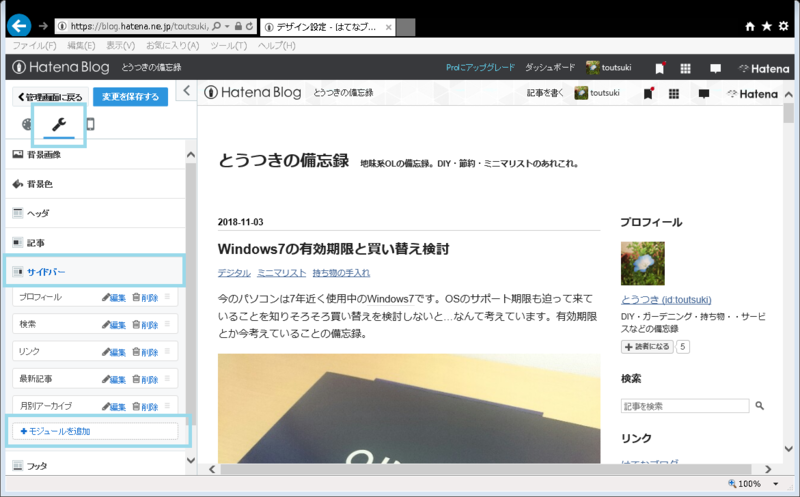This screenshot has height=497, width=800.
Task: Collapse the サイドバー section
Action: (x=95, y=272)
